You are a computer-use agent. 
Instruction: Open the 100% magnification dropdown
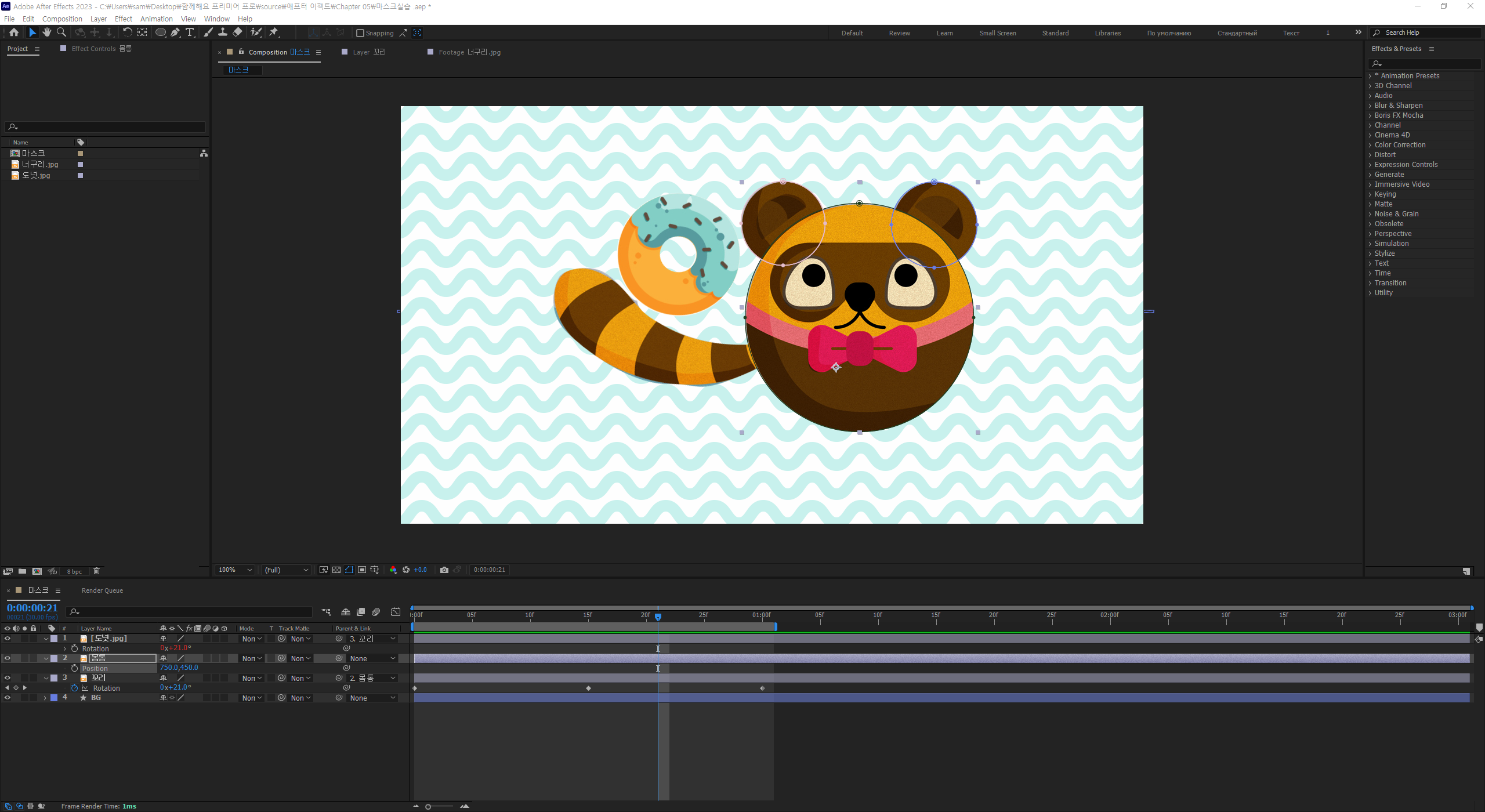coord(235,570)
